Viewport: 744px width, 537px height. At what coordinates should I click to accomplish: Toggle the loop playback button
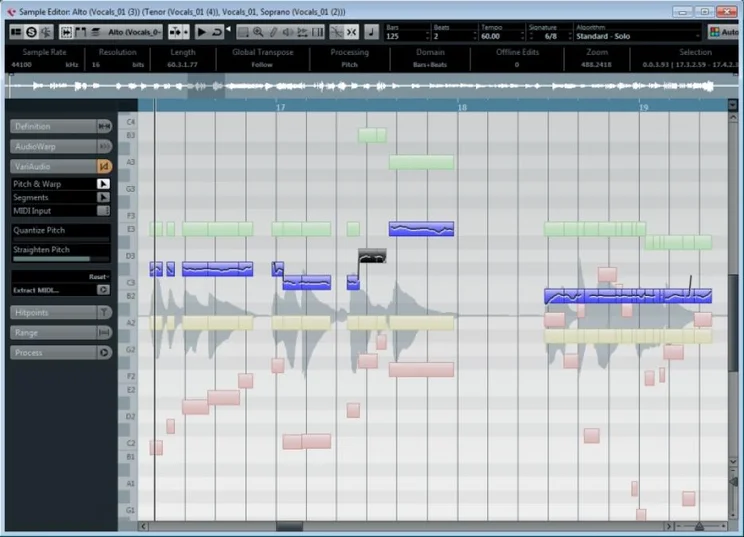217,32
